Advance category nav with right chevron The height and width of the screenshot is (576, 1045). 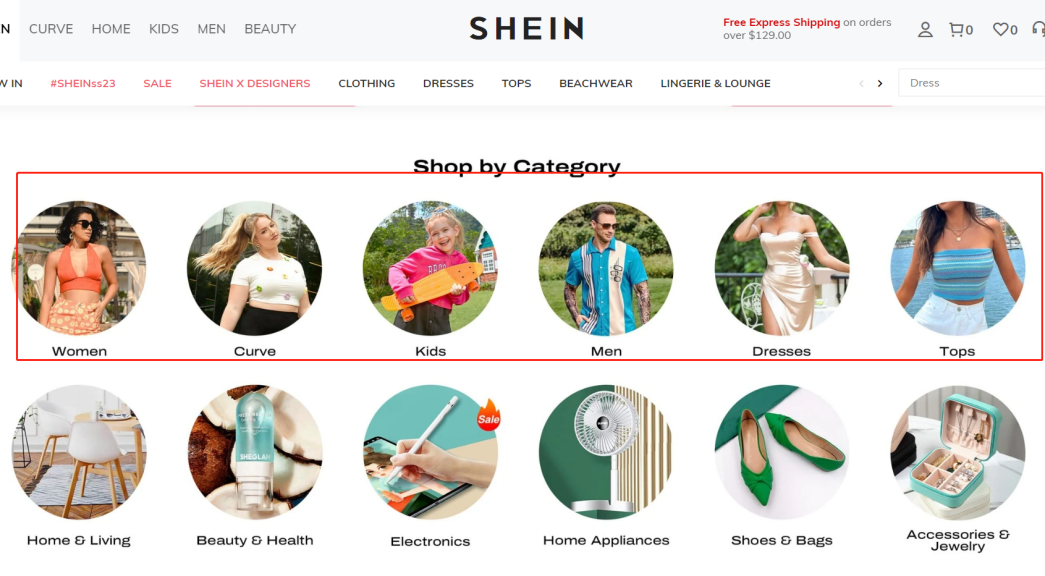pyautogui.click(x=880, y=83)
